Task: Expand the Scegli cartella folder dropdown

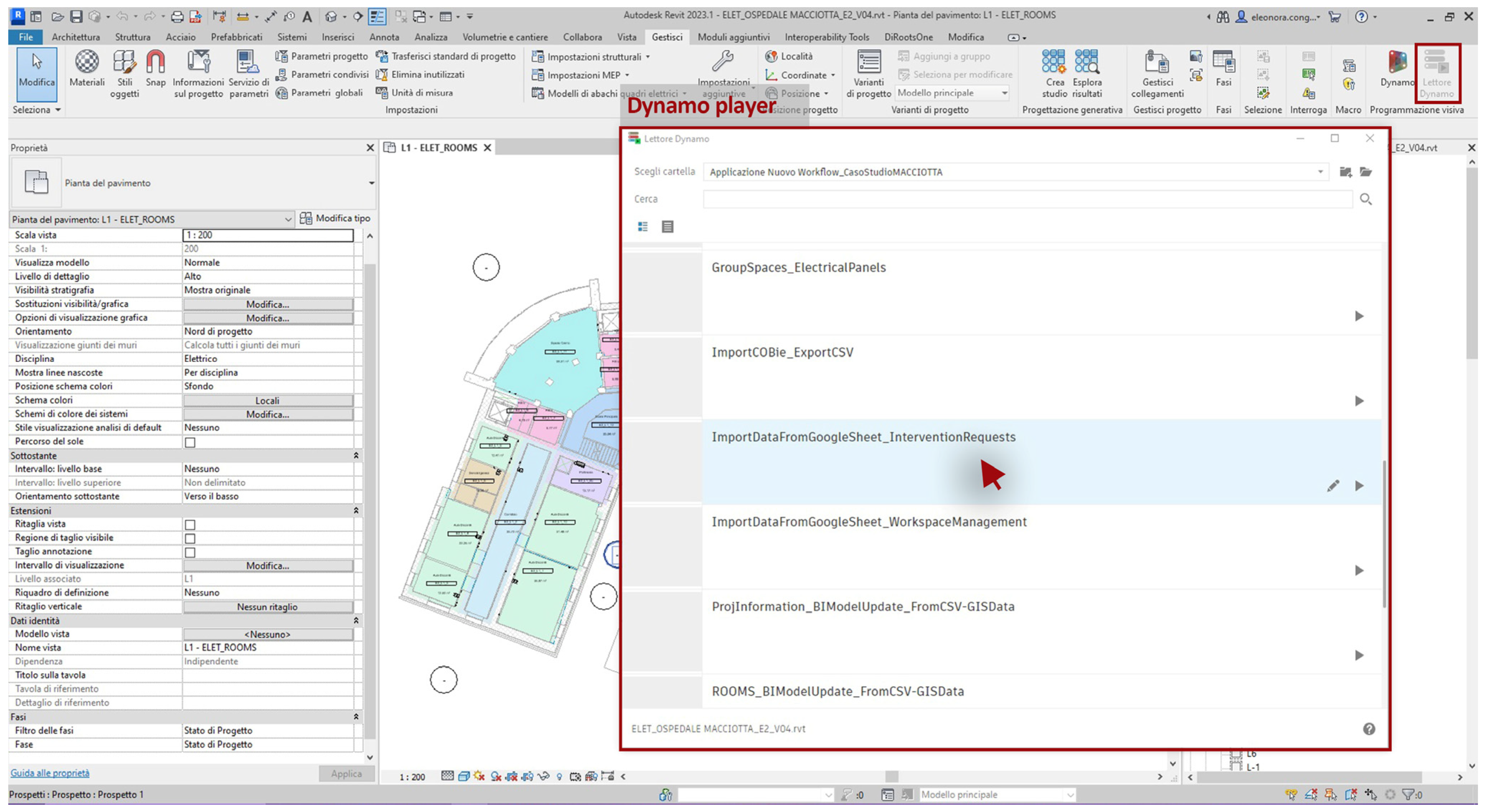Action: click(1320, 172)
